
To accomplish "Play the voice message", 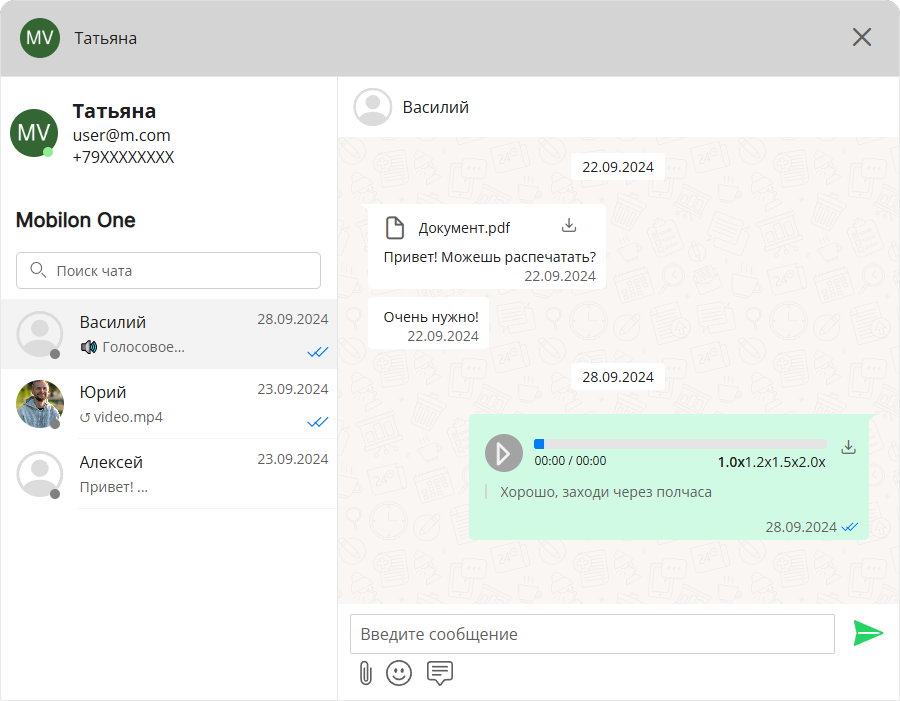I will tap(504, 453).
